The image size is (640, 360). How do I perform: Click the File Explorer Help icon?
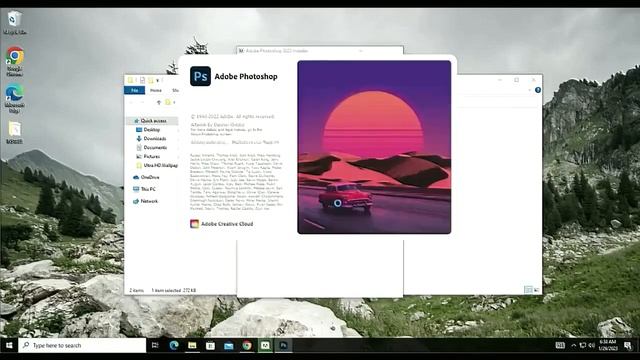tap(538, 90)
